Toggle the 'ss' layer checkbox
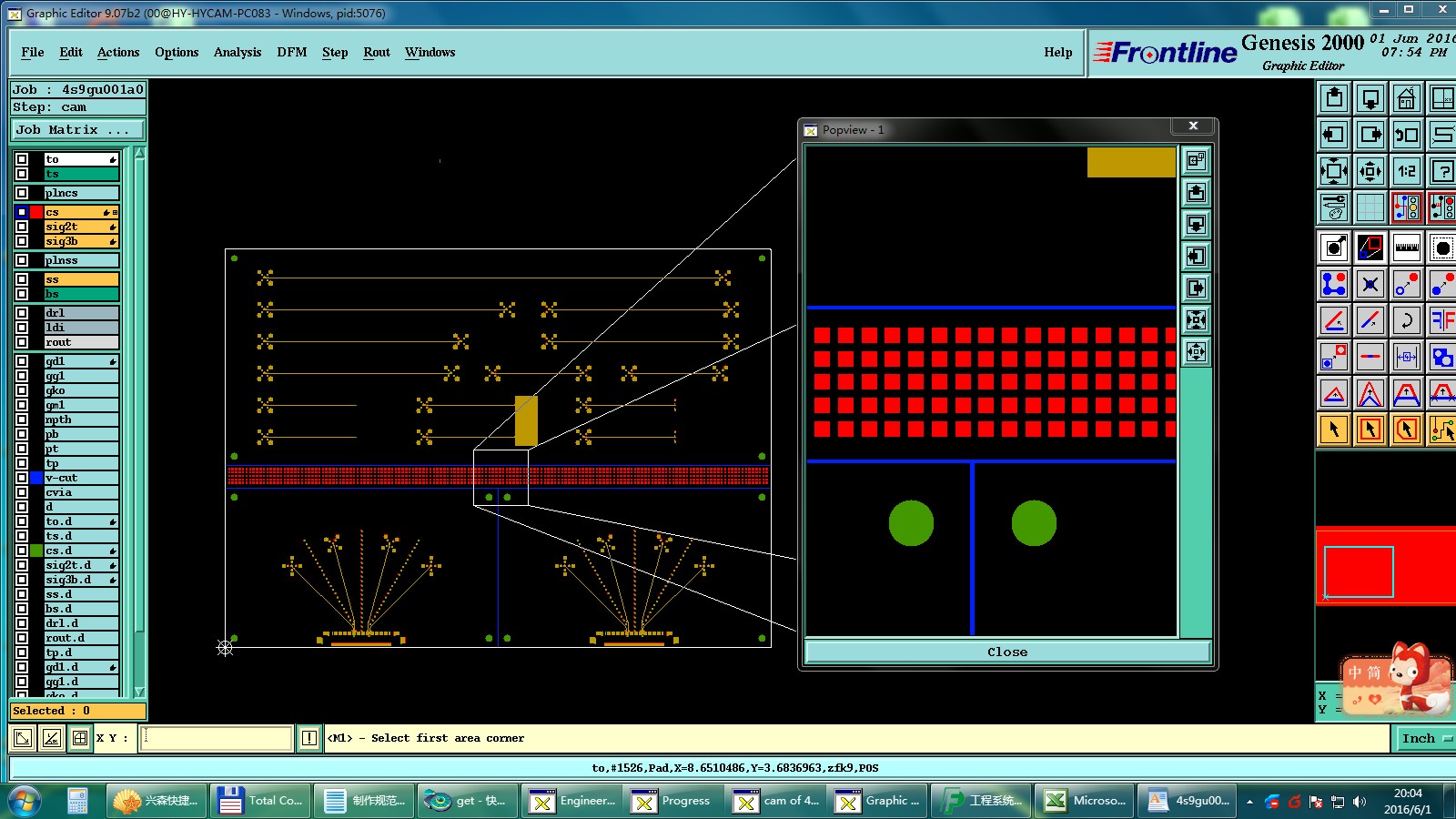The height and width of the screenshot is (819, 1456). (22, 279)
